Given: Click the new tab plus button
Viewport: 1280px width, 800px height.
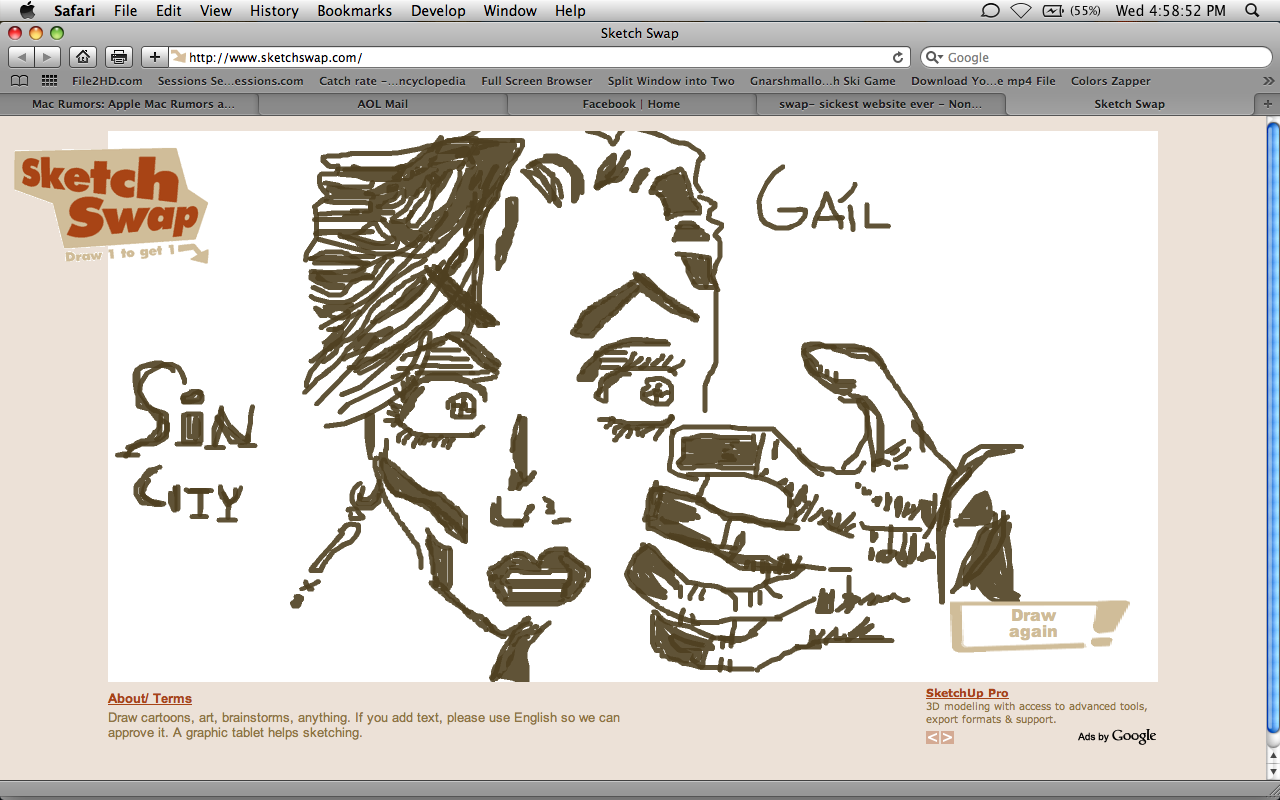Looking at the screenshot, I should pyautogui.click(x=1268, y=104).
